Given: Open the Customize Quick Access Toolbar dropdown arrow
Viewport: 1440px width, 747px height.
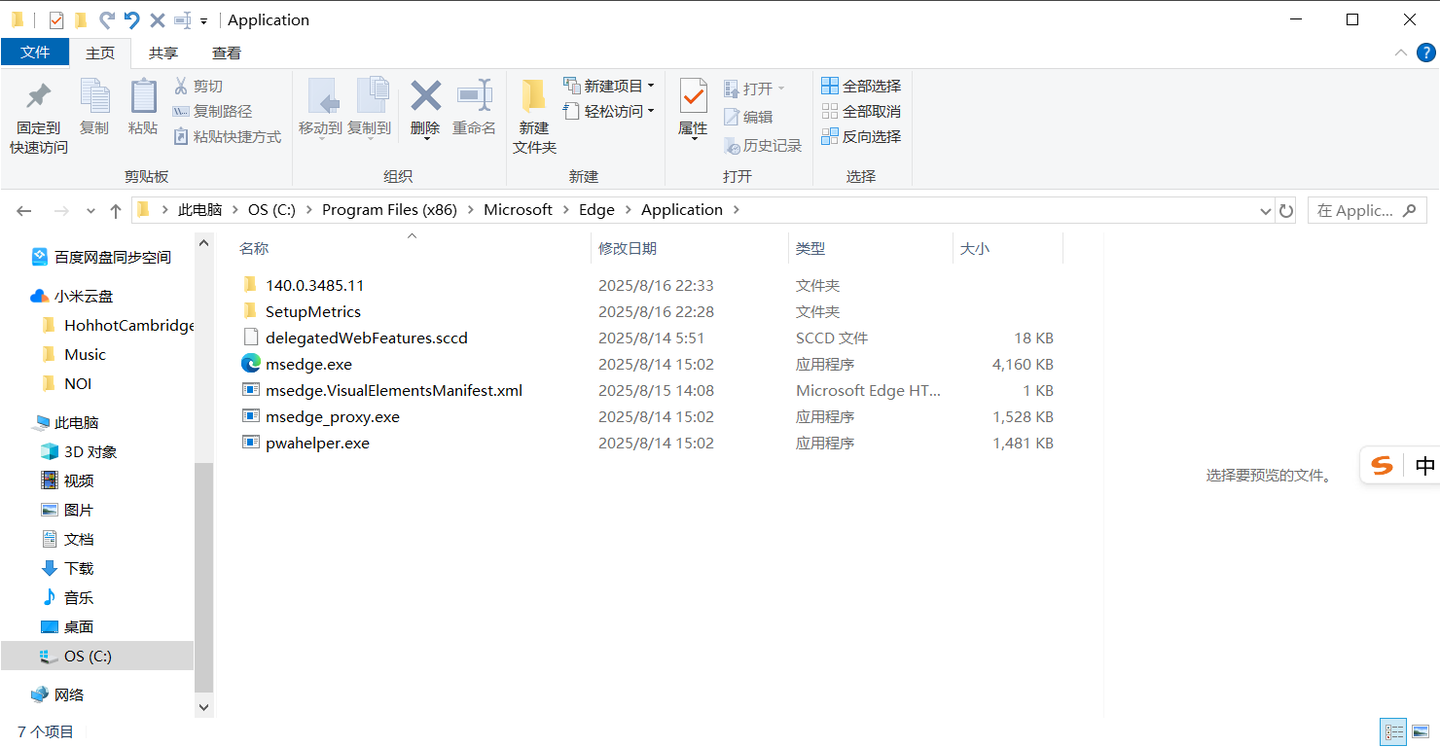Looking at the screenshot, I should click(x=204, y=21).
